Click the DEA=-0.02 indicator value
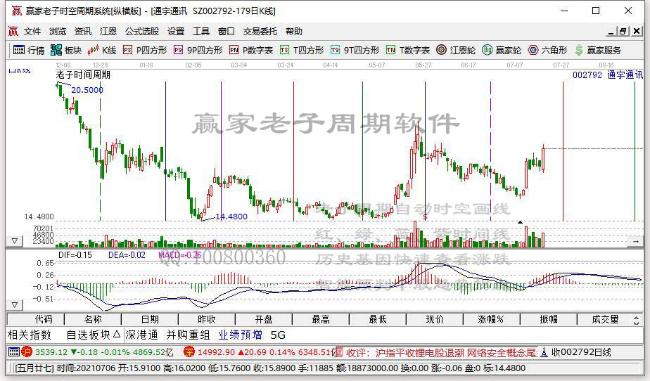650x381 pixels. click(x=127, y=255)
